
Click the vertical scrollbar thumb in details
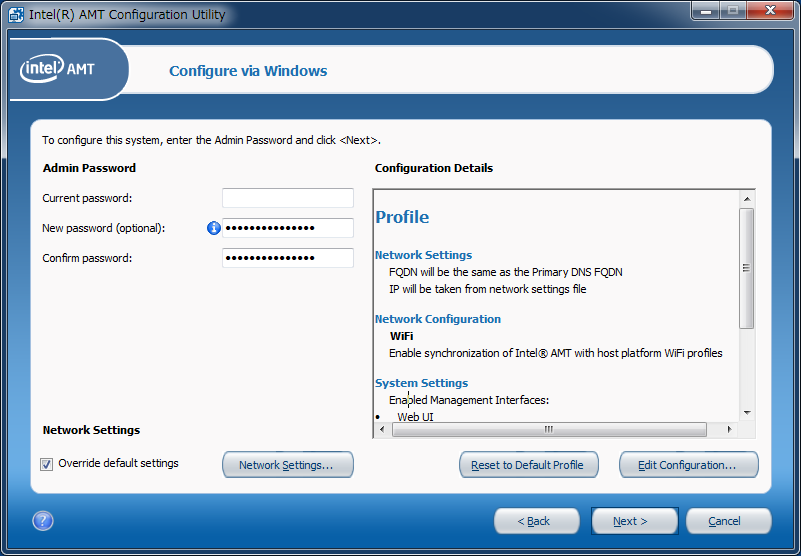746,268
